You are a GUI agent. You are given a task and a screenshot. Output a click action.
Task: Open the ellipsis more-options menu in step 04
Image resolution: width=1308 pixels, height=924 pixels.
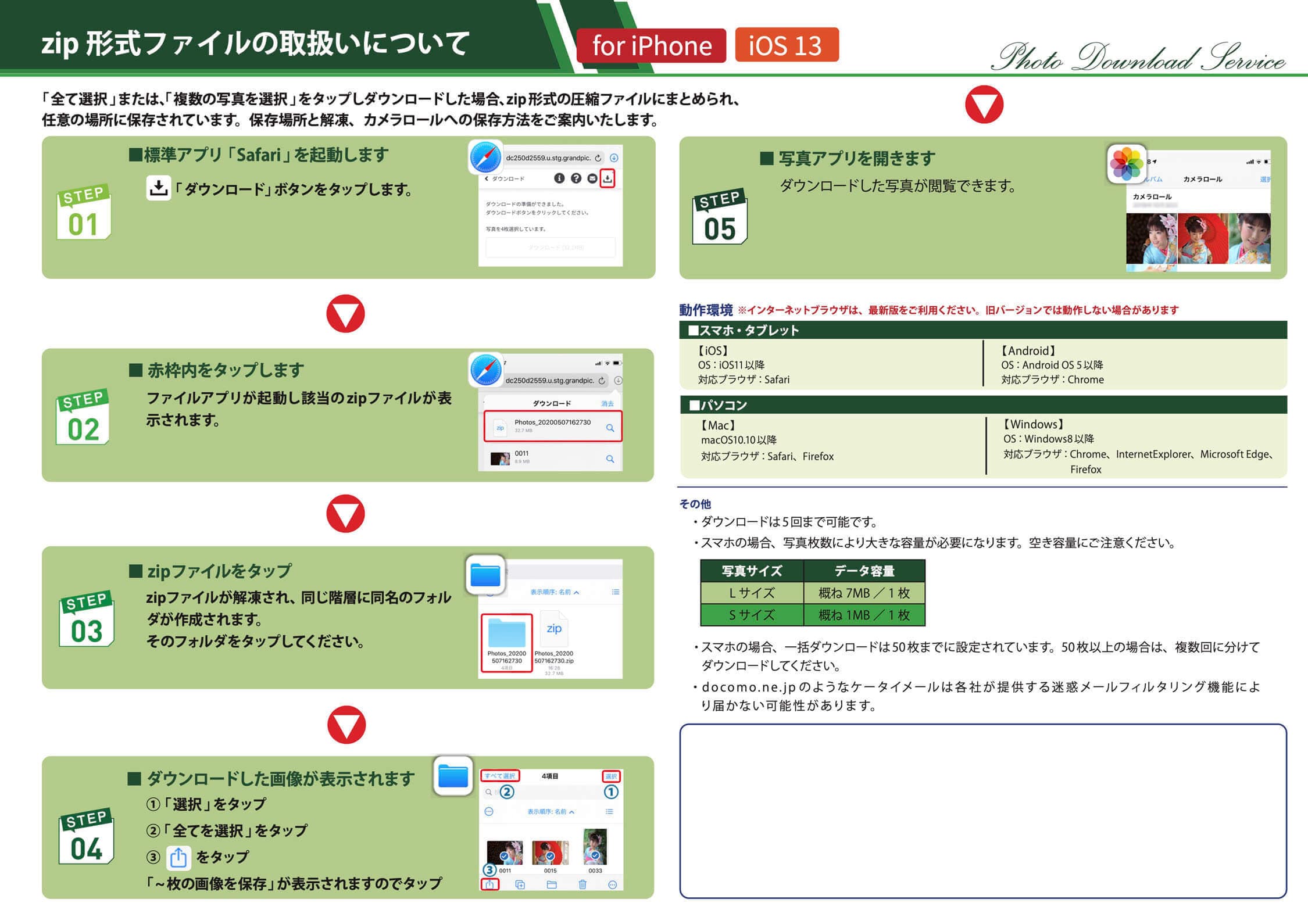click(x=488, y=812)
